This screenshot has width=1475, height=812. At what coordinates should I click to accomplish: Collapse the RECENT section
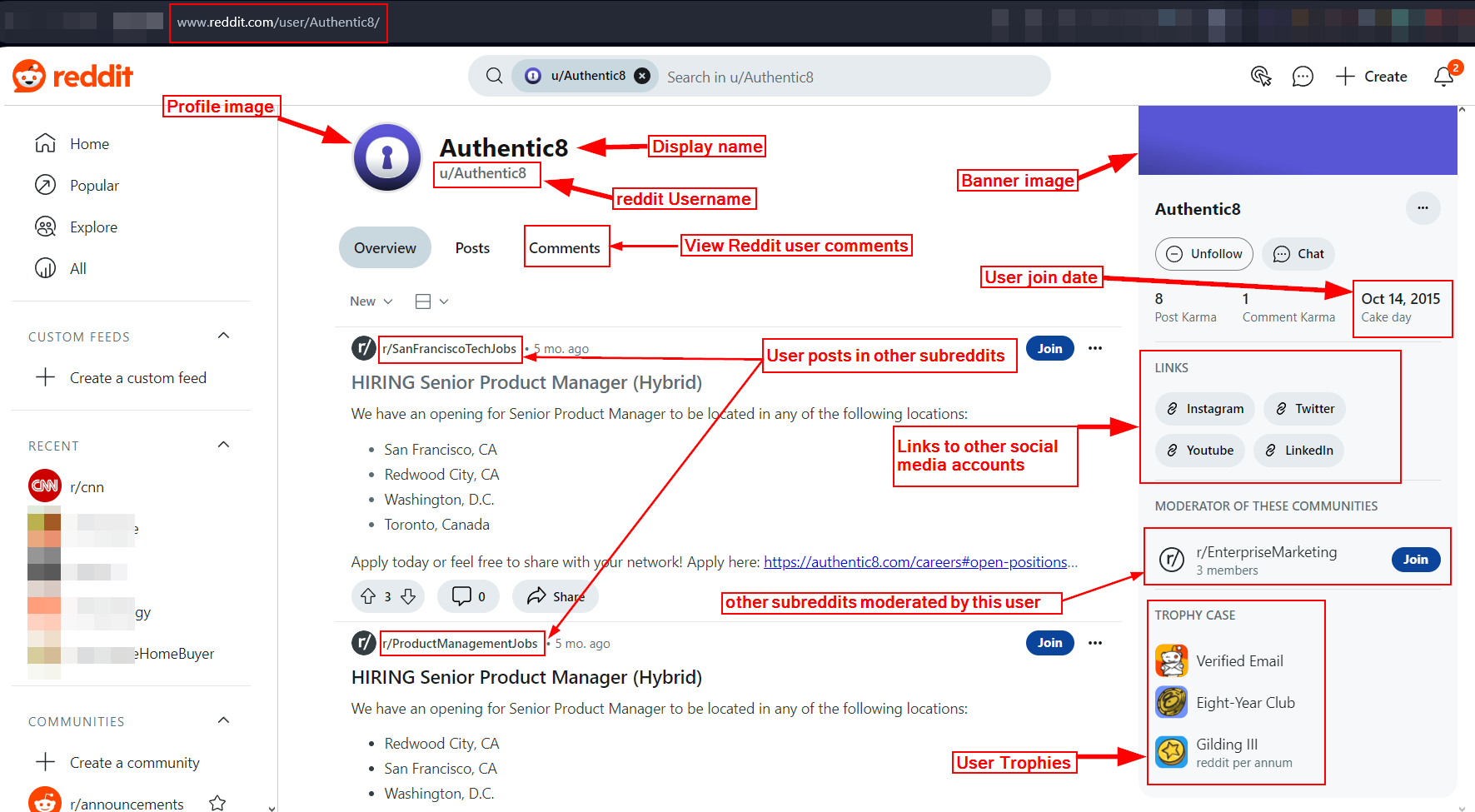pyautogui.click(x=223, y=444)
